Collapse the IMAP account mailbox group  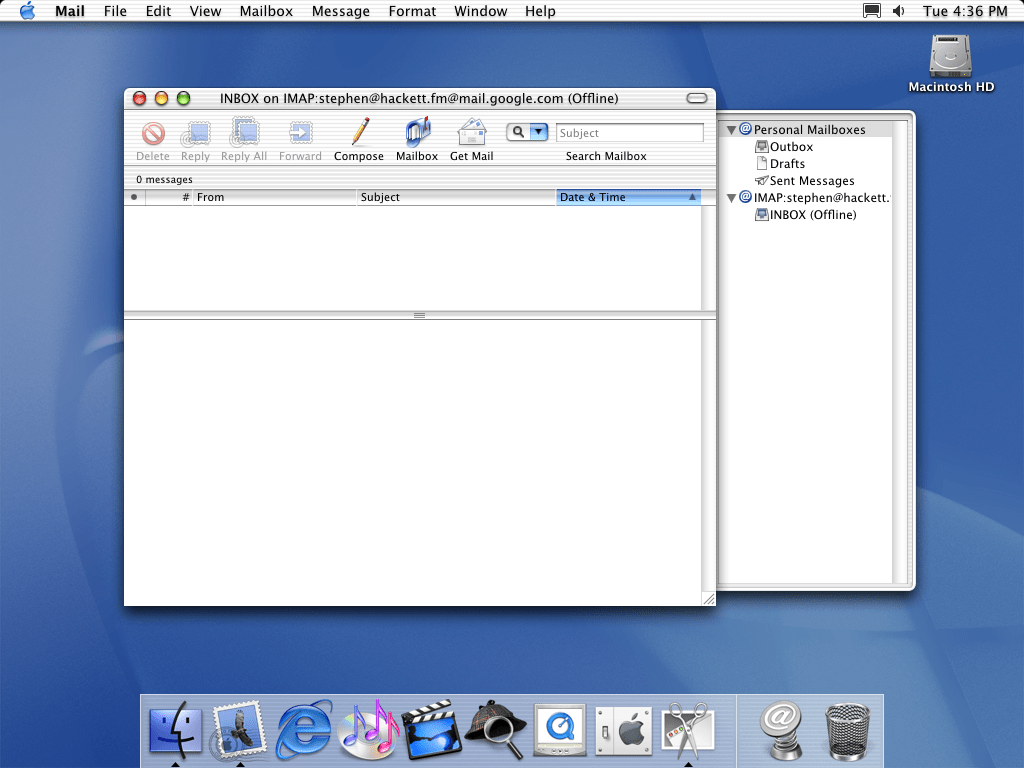point(732,198)
